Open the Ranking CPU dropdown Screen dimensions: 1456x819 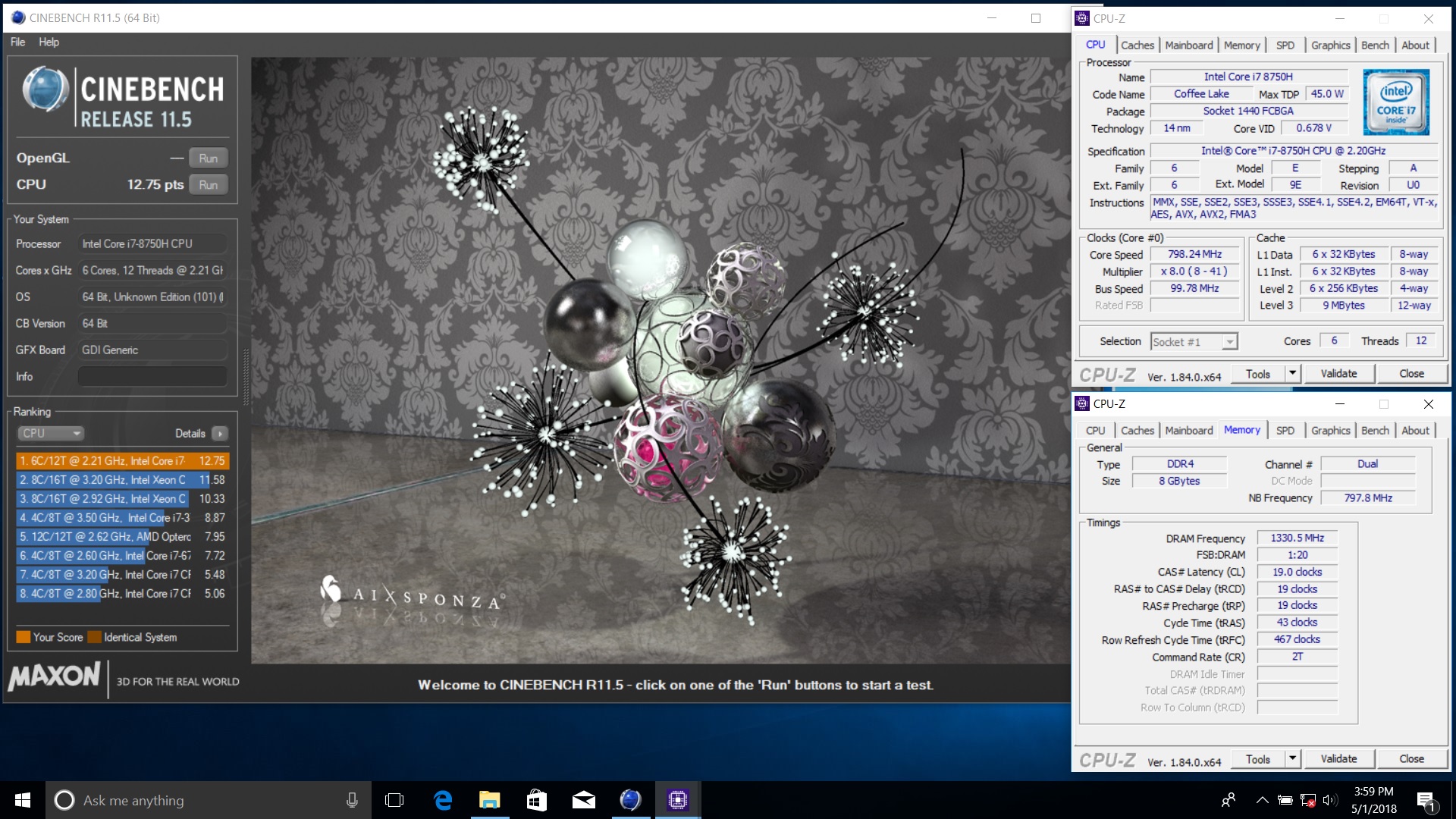click(51, 433)
